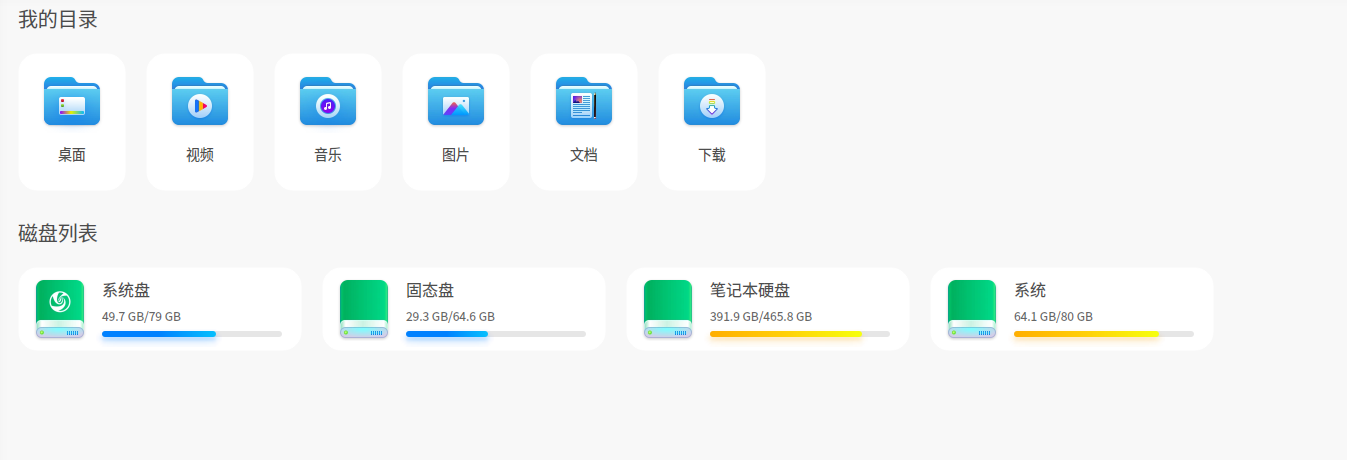The width and height of the screenshot is (1347, 460).
Task: Open the 文档 folder icon
Action: (x=584, y=101)
